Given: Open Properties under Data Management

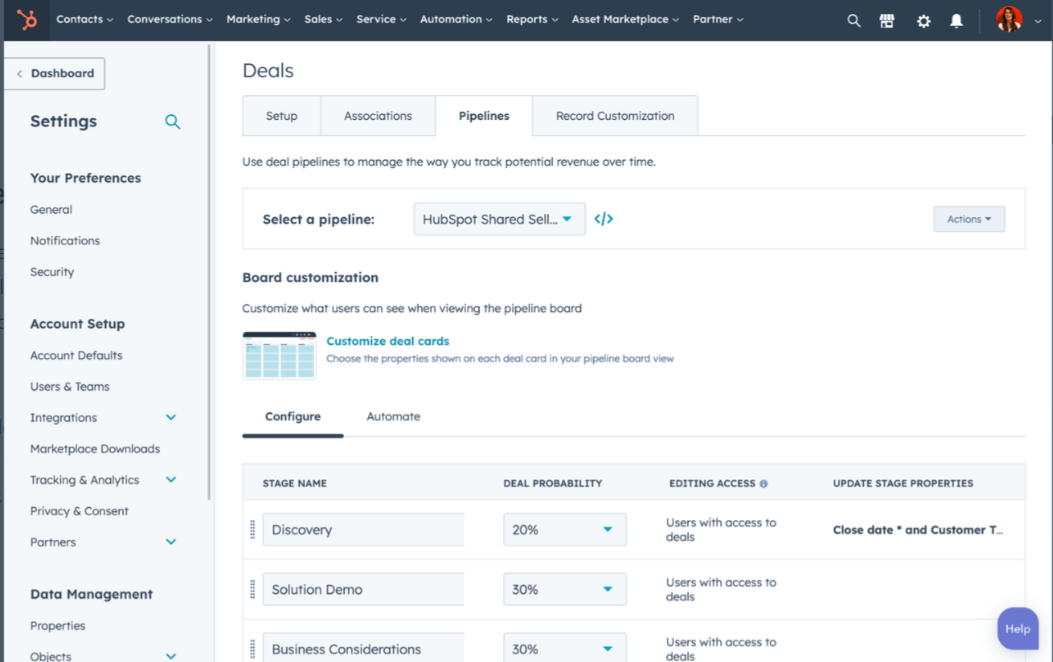Looking at the screenshot, I should [58, 626].
